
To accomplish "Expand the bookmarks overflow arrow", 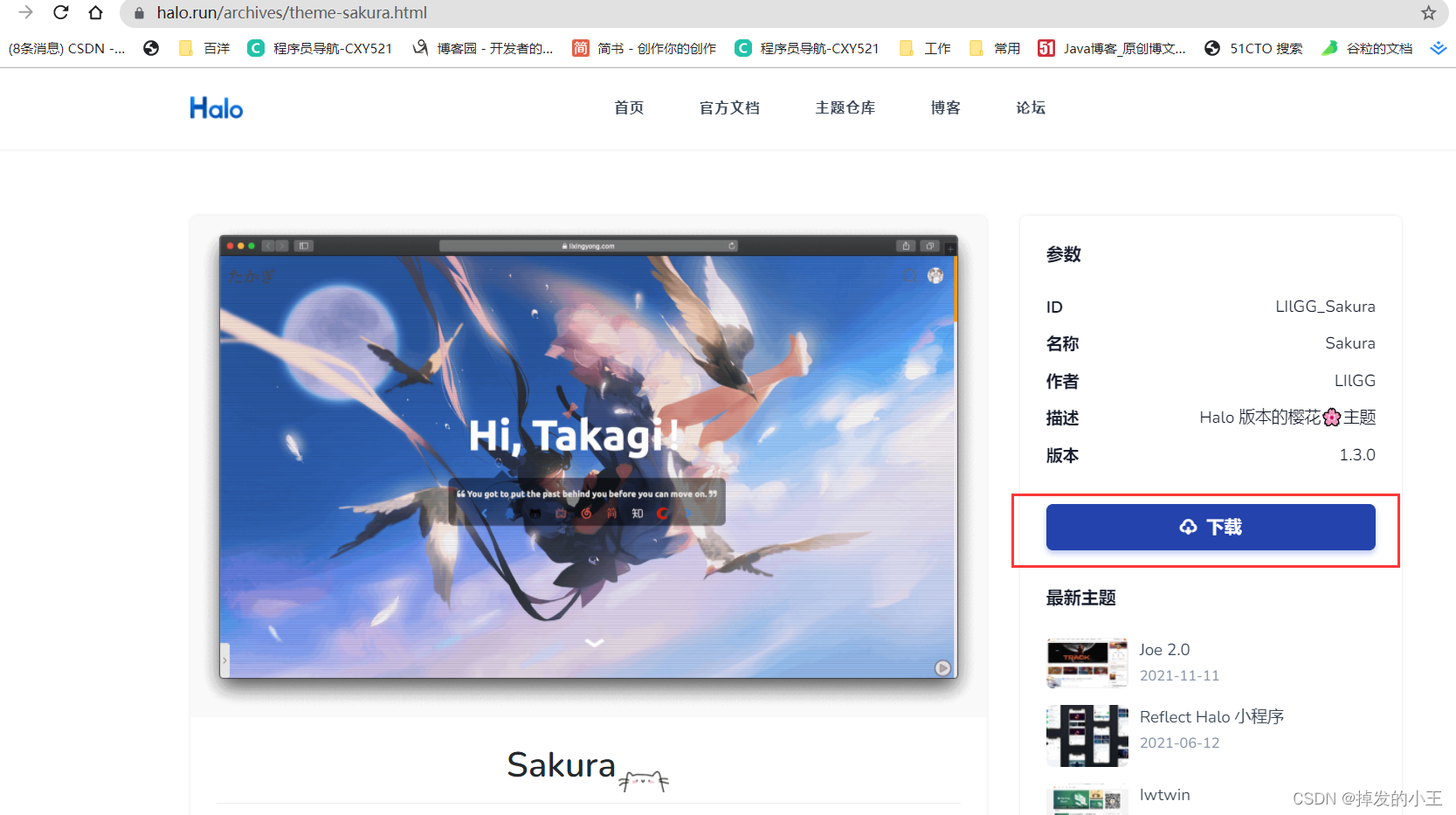I will tap(1438, 48).
